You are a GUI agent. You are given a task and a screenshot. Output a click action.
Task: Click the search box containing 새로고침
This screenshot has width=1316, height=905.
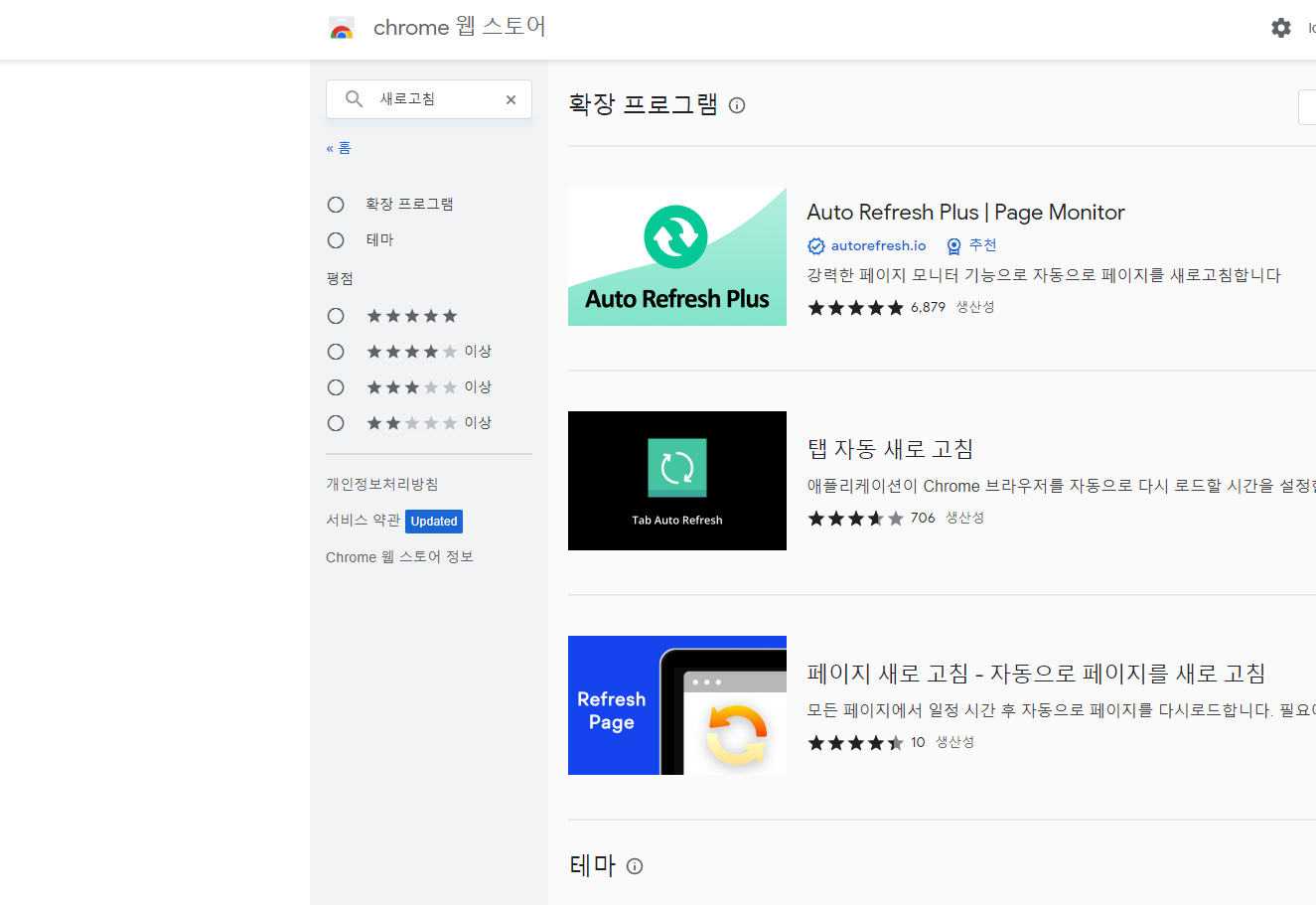pos(429,99)
